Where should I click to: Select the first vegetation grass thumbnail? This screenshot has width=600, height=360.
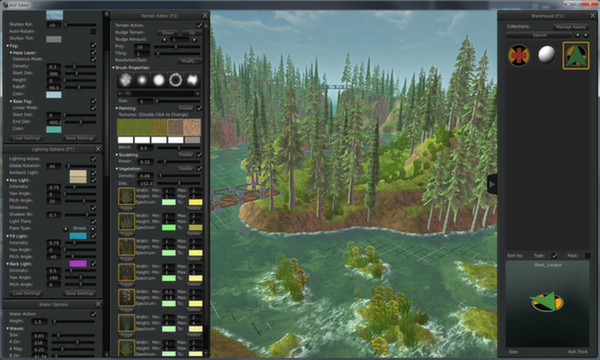click(126, 196)
